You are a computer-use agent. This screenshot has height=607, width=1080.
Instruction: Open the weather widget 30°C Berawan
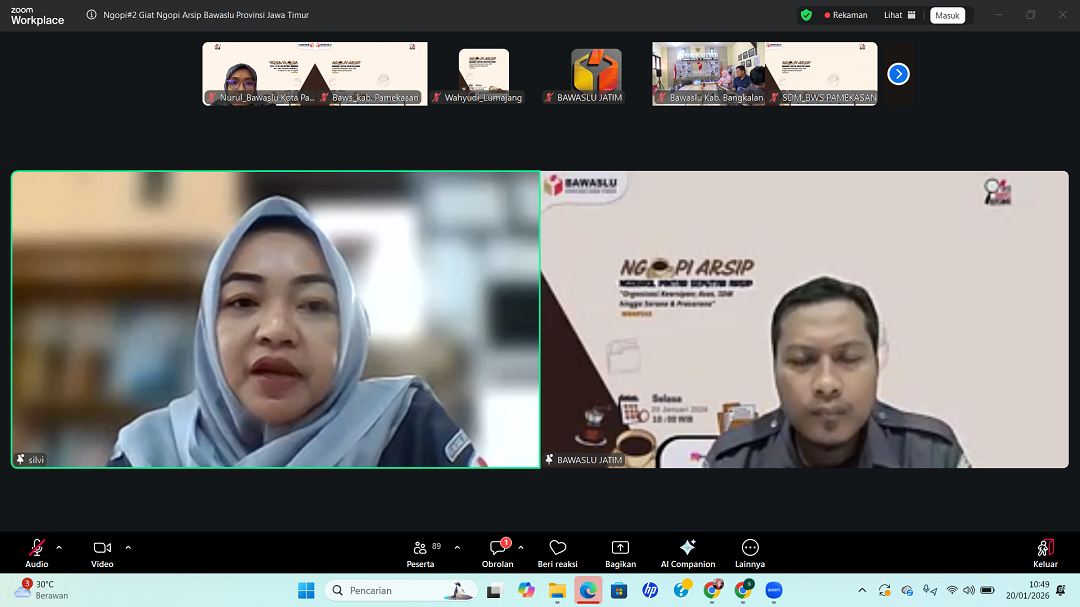(43, 590)
